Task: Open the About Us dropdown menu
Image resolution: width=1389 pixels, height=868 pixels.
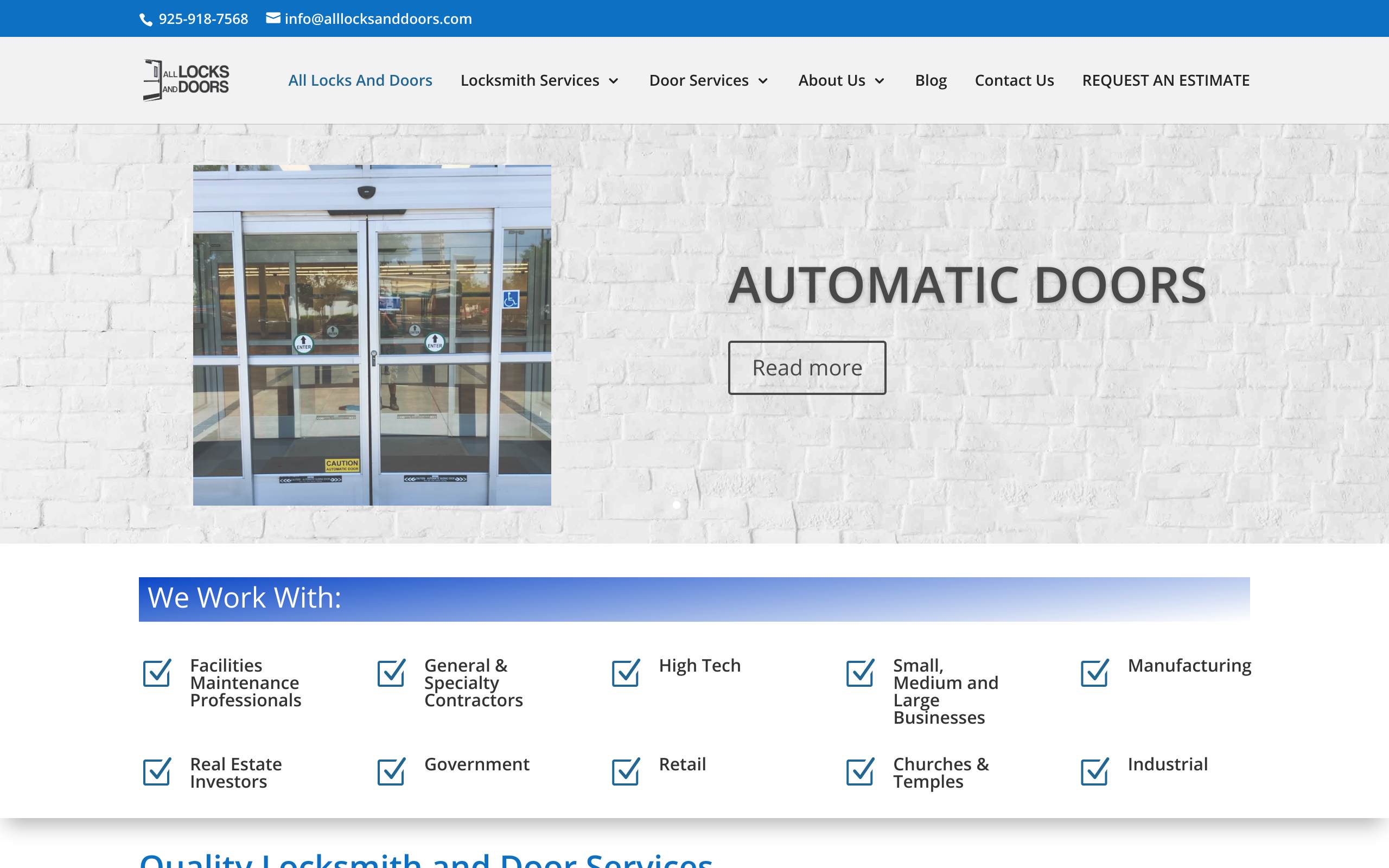Action: [841, 80]
